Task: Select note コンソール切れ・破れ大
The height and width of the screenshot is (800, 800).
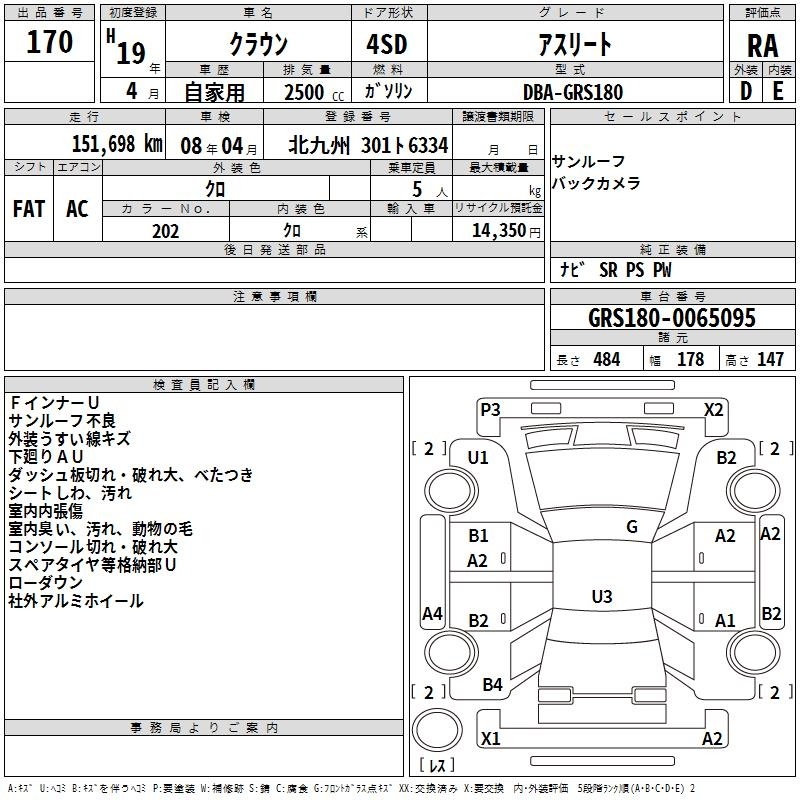Action: (x=93, y=547)
